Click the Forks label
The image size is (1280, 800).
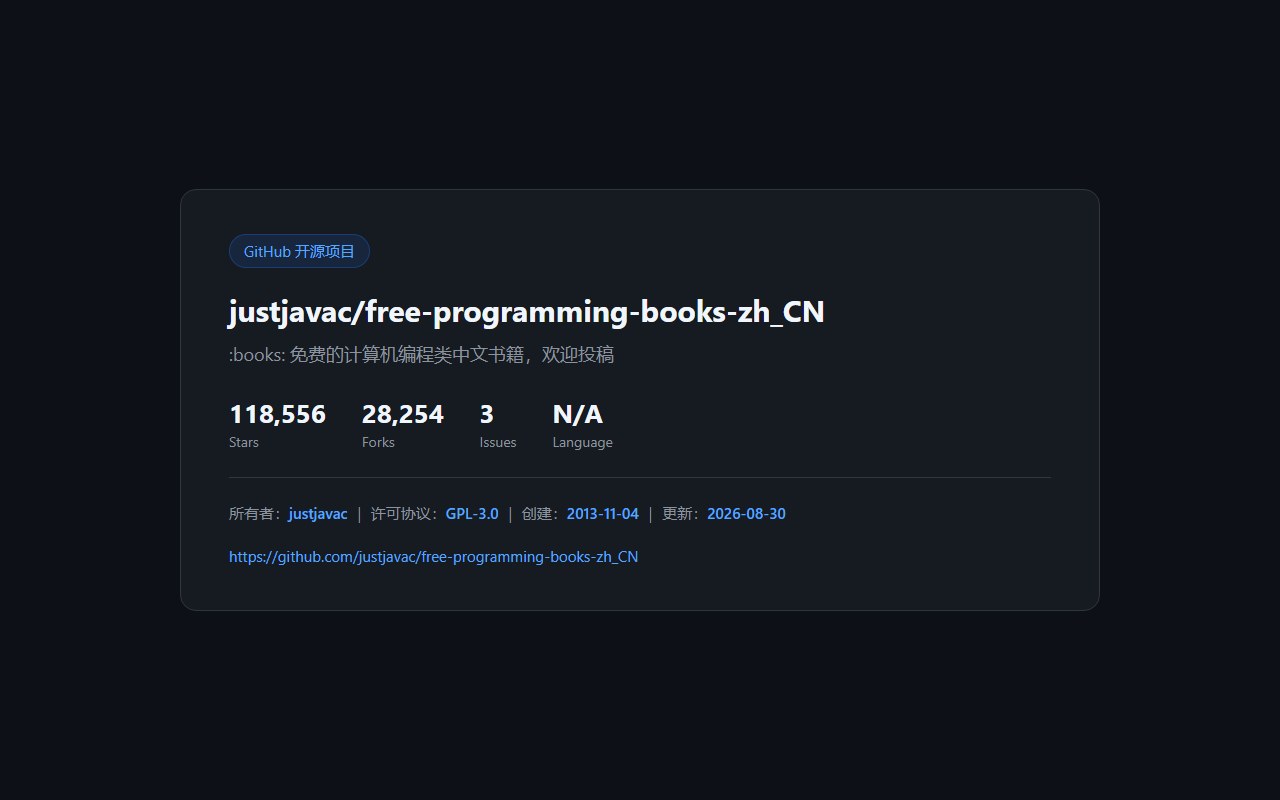click(378, 442)
